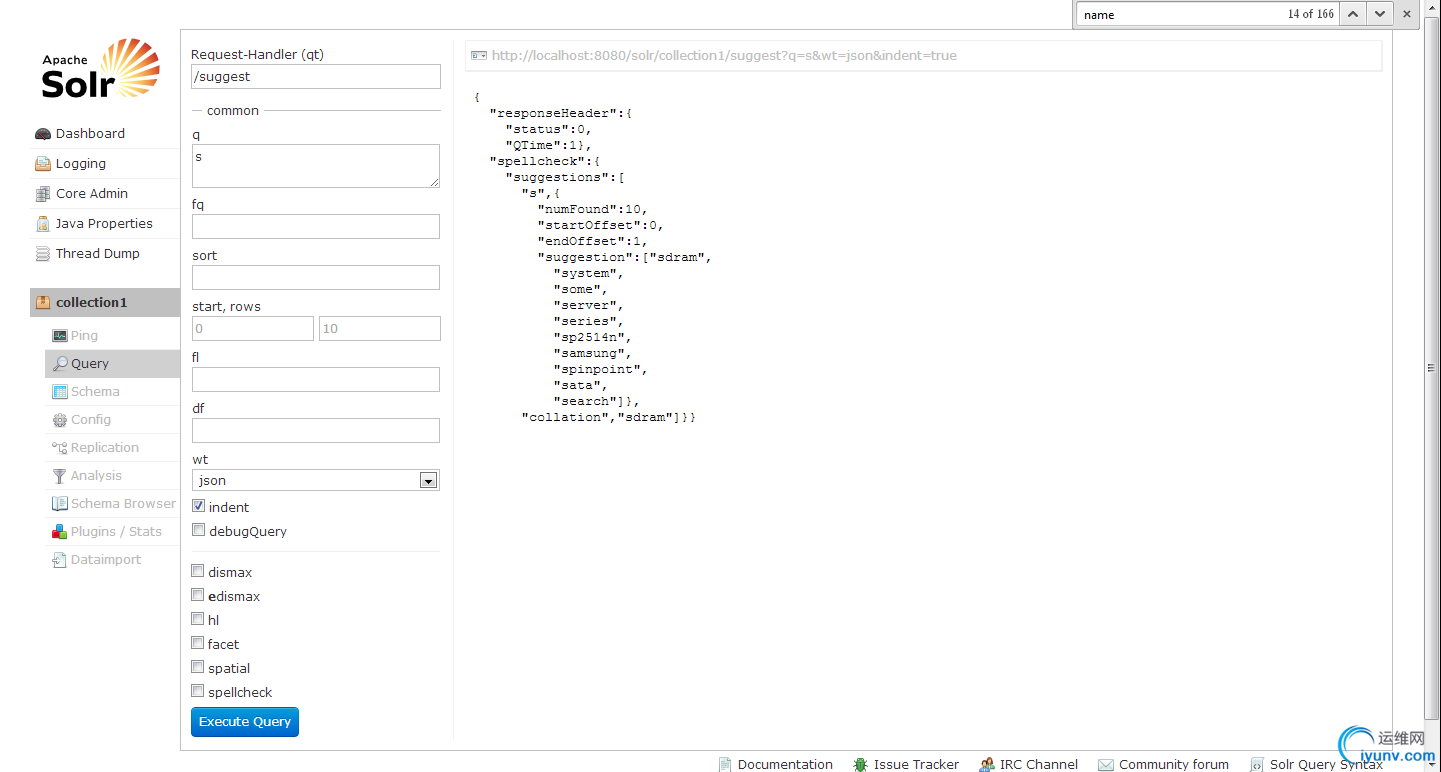Open the Dashboard menu item
Image resolution: width=1441 pixels, height=772 pixels.
[105, 134]
